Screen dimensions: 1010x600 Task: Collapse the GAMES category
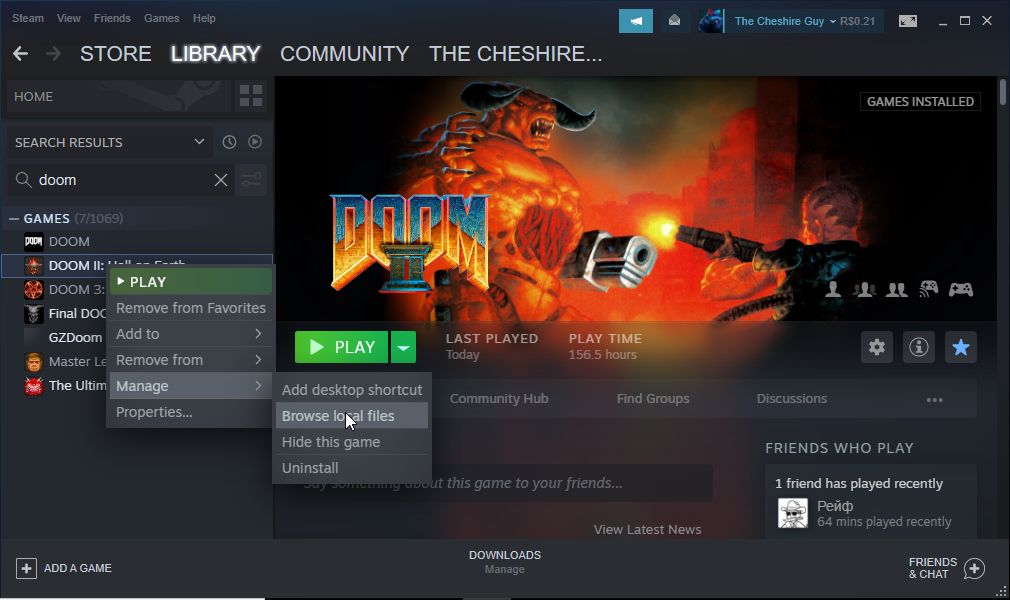pos(14,218)
